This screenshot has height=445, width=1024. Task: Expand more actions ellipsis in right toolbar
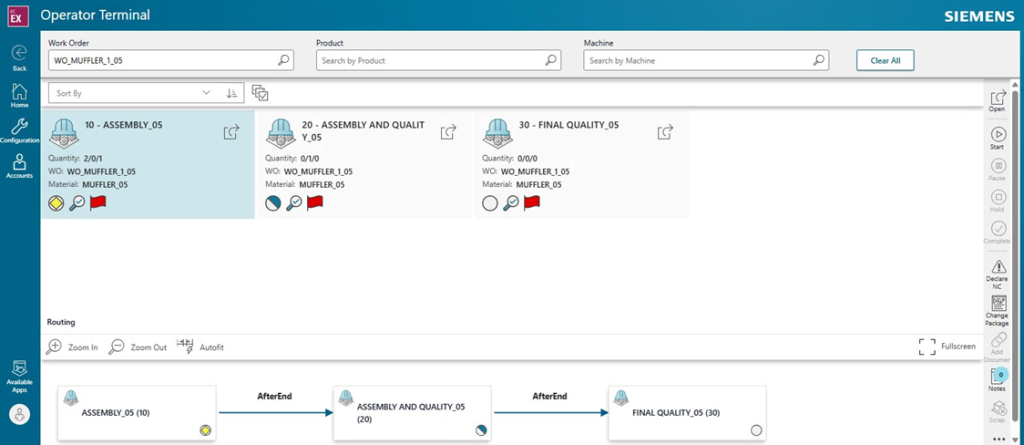click(997, 438)
